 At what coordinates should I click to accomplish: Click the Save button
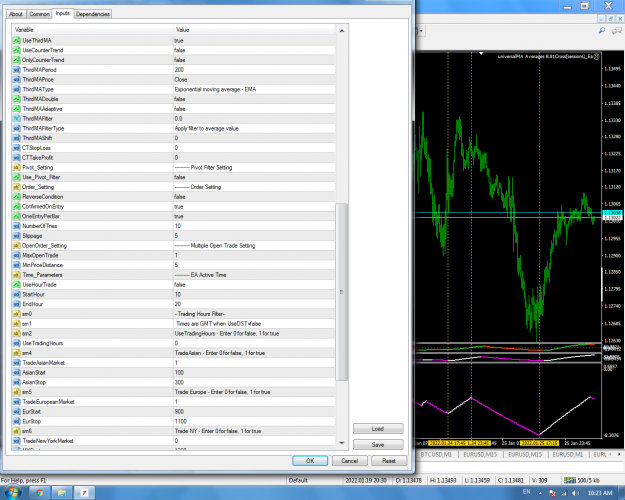(378, 445)
